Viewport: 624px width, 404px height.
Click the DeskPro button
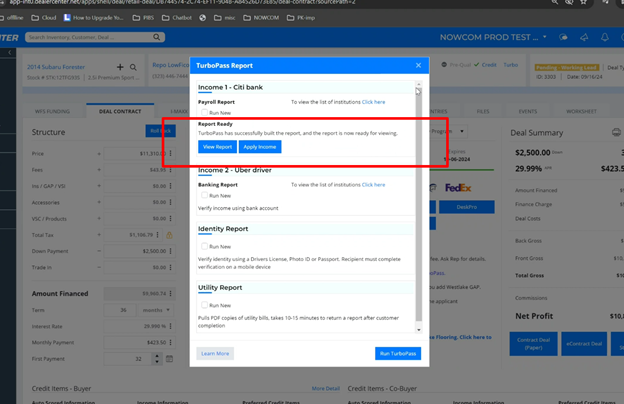tap(467, 207)
